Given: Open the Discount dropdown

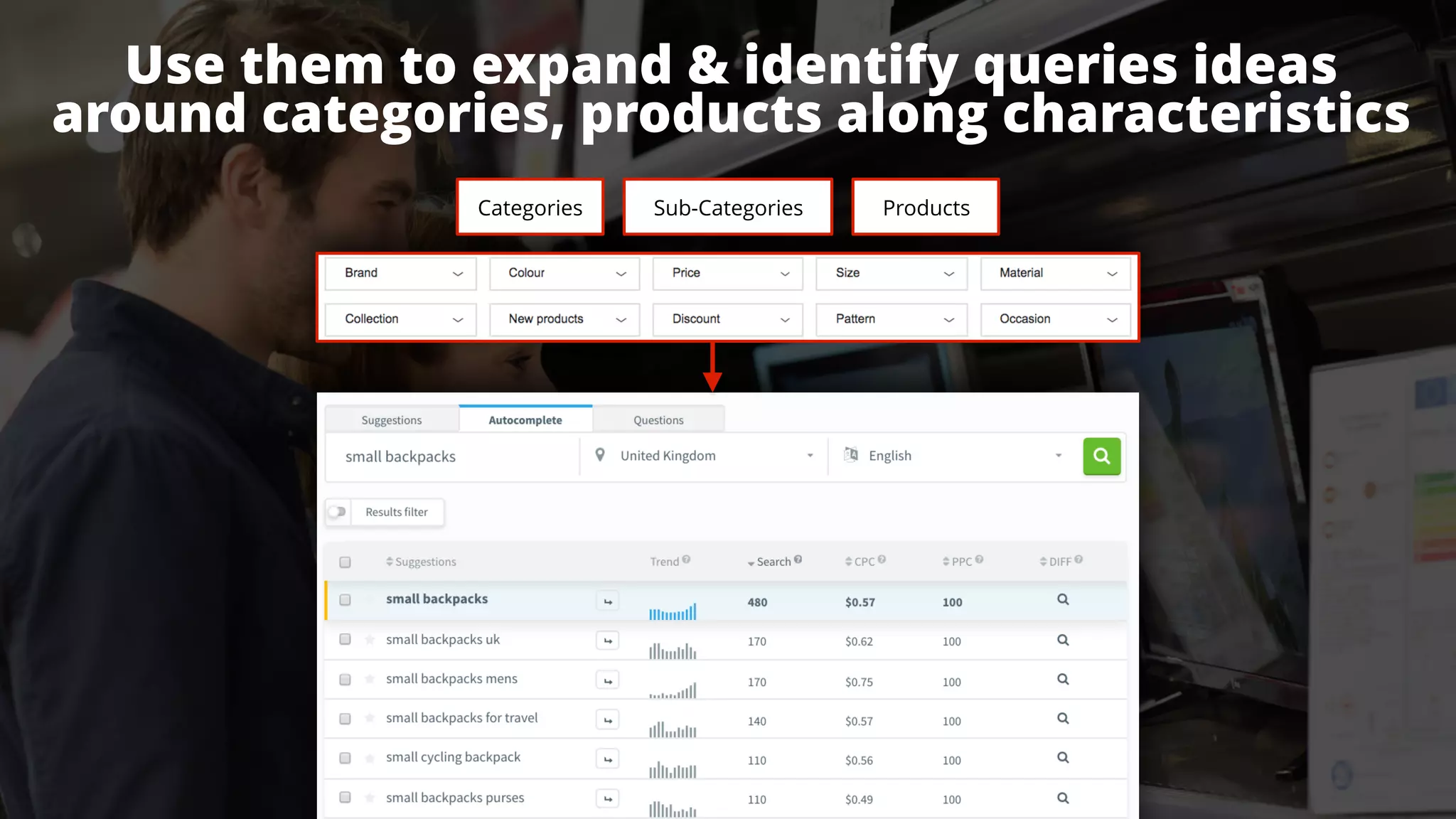Looking at the screenshot, I should click(x=728, y=320).
